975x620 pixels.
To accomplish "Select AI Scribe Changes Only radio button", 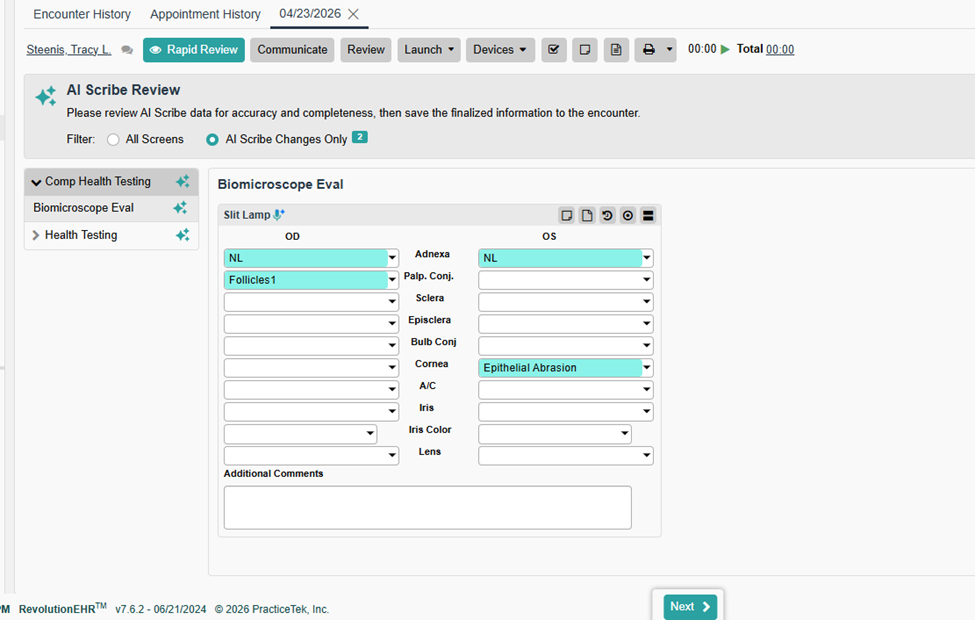I will pyautogui.click(x=212, y=140).
